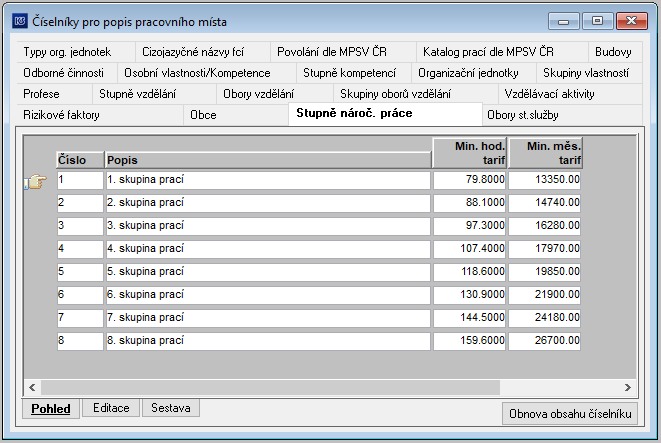Select '7. skupina prací' cell
661x443 pixels.
(x=268, y=318)
